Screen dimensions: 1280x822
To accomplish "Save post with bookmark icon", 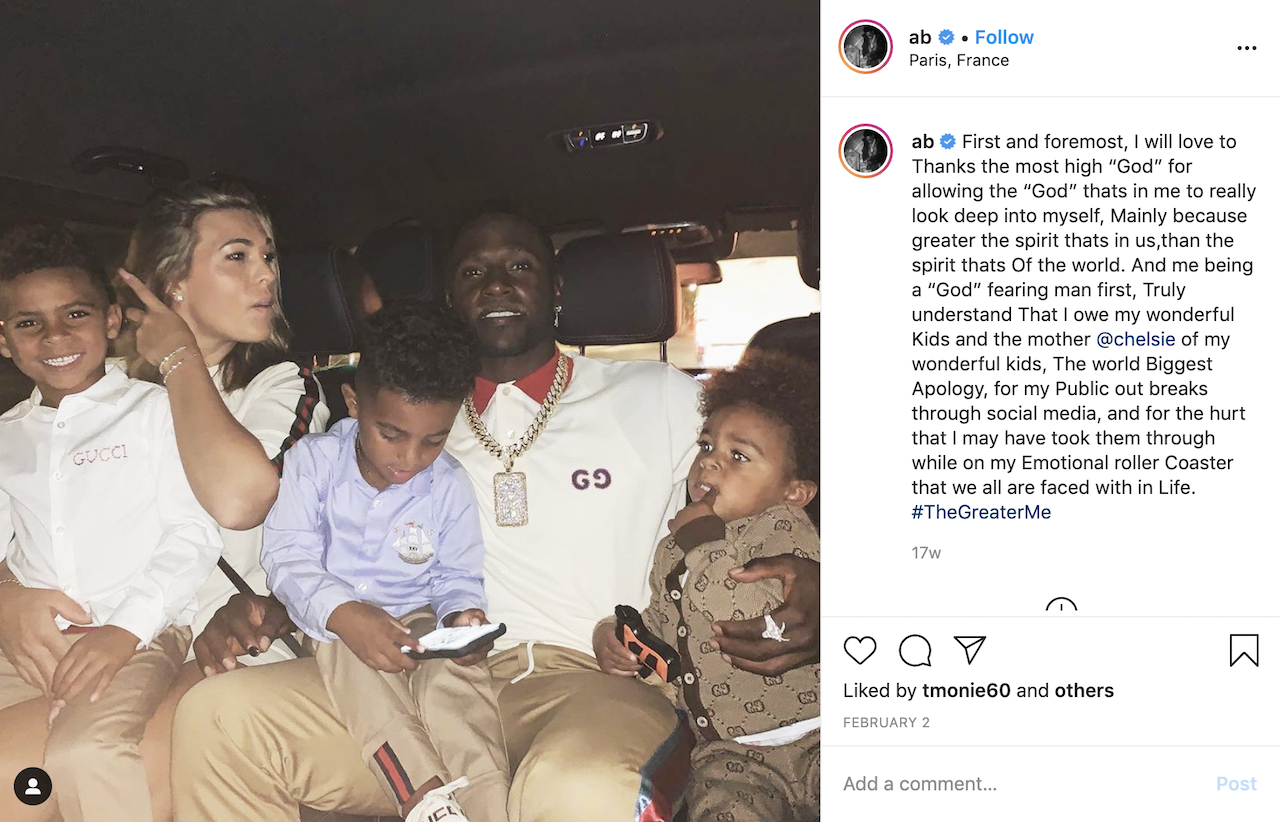I will (x=1244, y=651).
